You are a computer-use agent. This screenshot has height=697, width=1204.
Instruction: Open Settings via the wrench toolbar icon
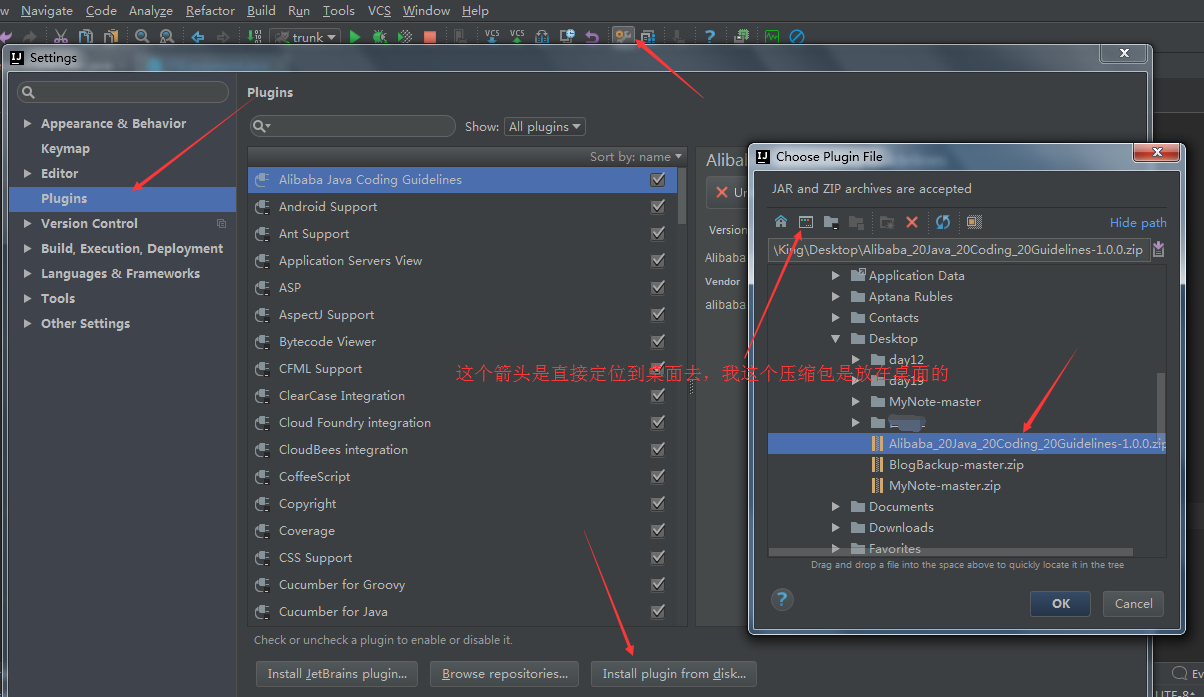(623, 37)
